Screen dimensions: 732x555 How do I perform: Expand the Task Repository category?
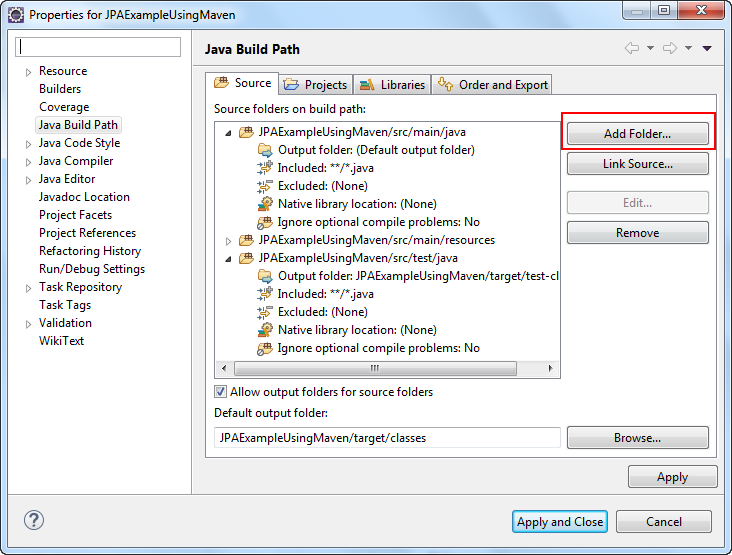tap(28, 288)
